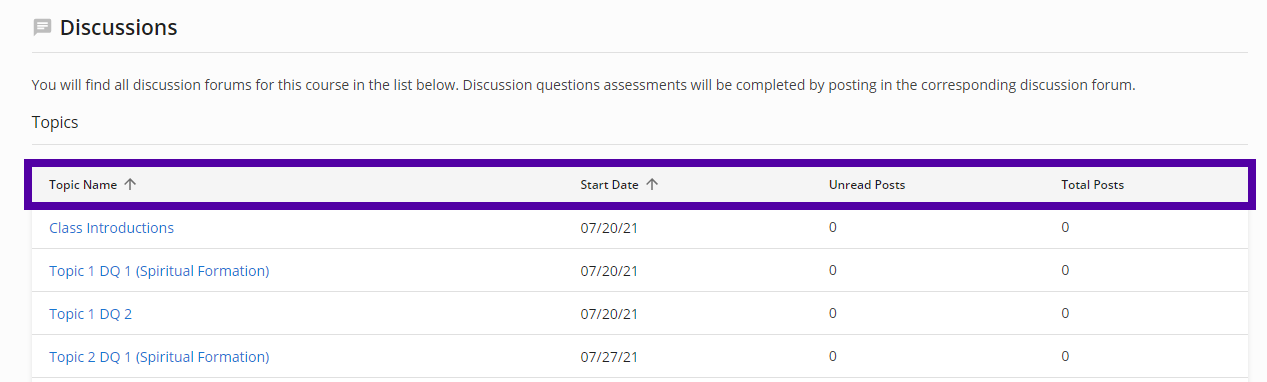Select Topic 1 DQ 1 total posts count

[1065, 270]
